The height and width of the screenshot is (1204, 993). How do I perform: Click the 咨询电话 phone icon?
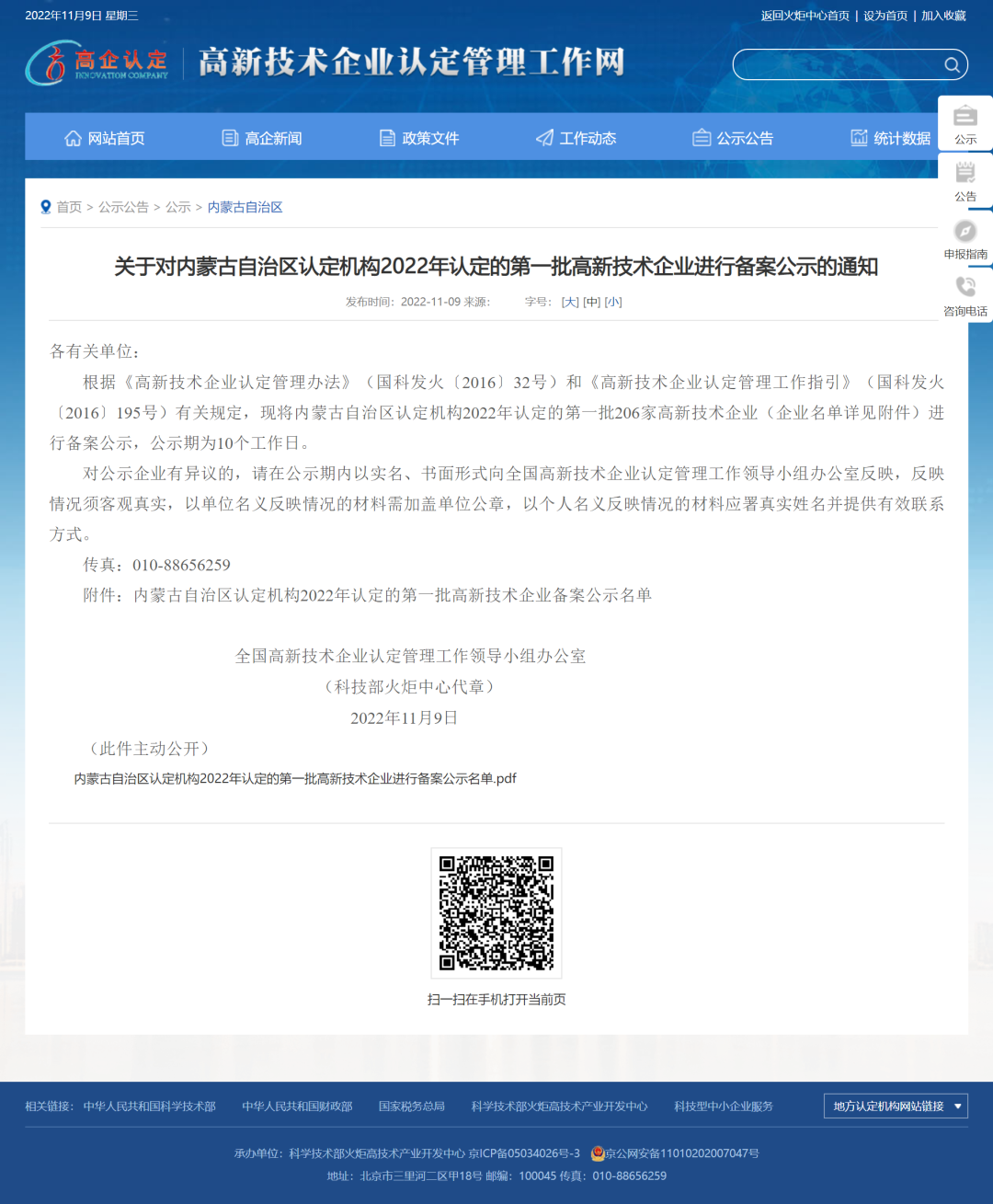tap(964, 286)
